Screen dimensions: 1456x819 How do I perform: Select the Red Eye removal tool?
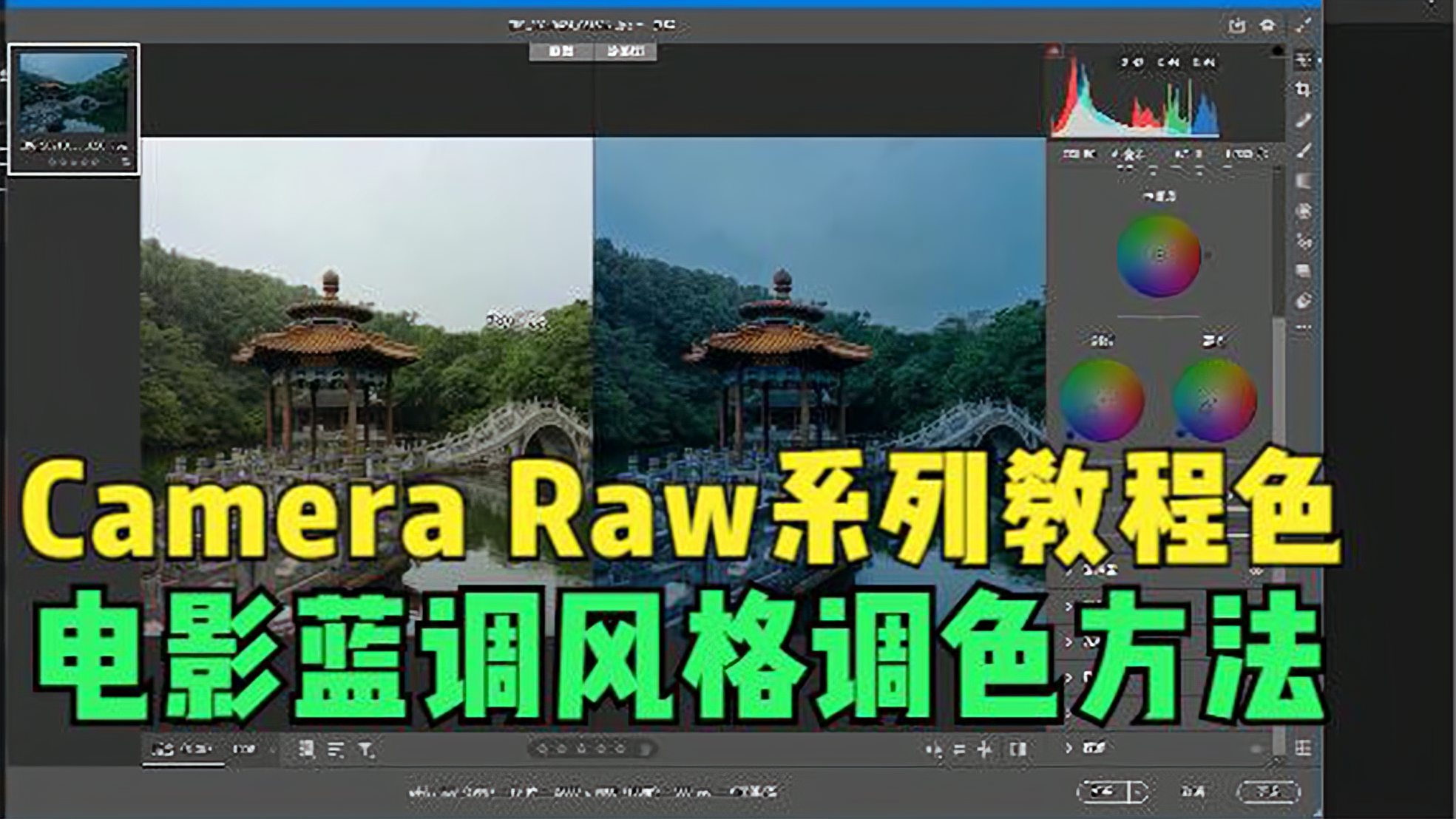1304,242
